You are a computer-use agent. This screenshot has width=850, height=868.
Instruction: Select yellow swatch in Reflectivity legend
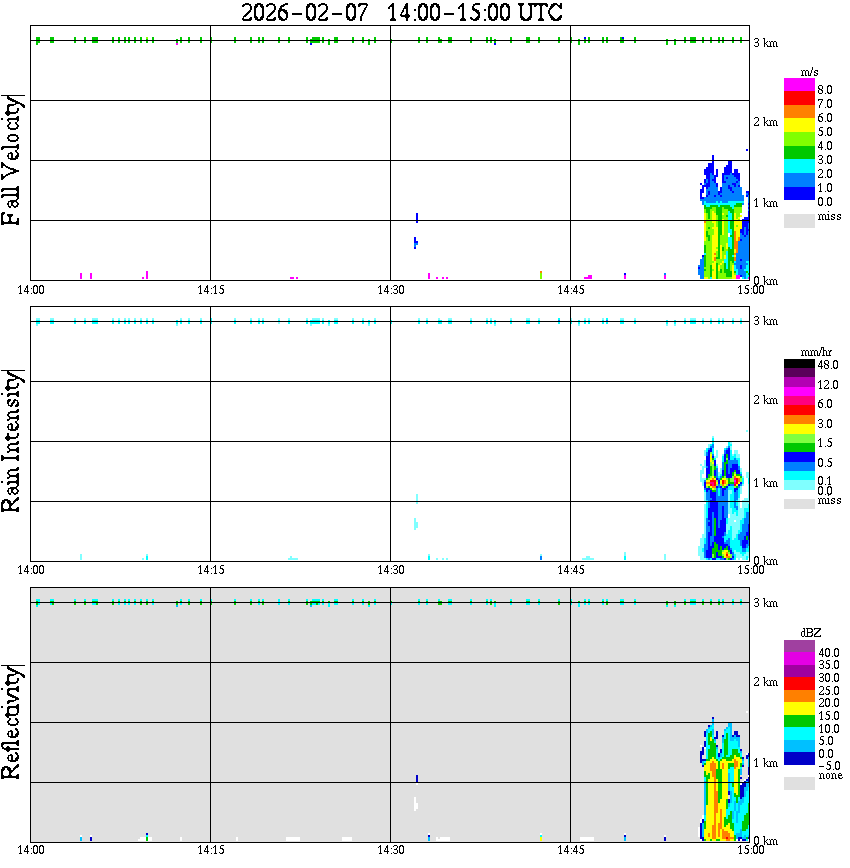[x=799, y=708]
